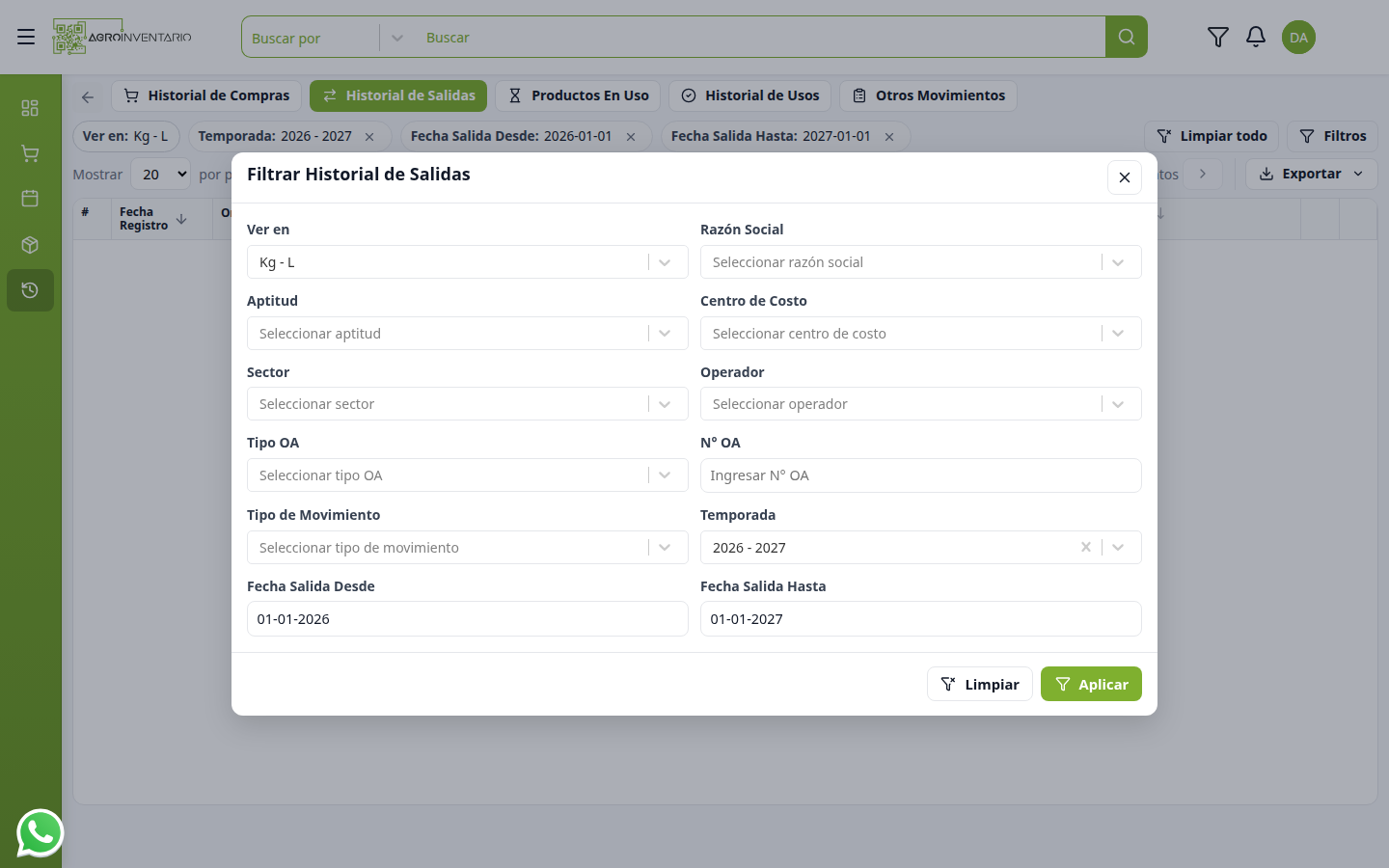Viewport: 1389px width, 868px height.
Task: Switch to Otros Movimientos tab
Action: (928, 95)
